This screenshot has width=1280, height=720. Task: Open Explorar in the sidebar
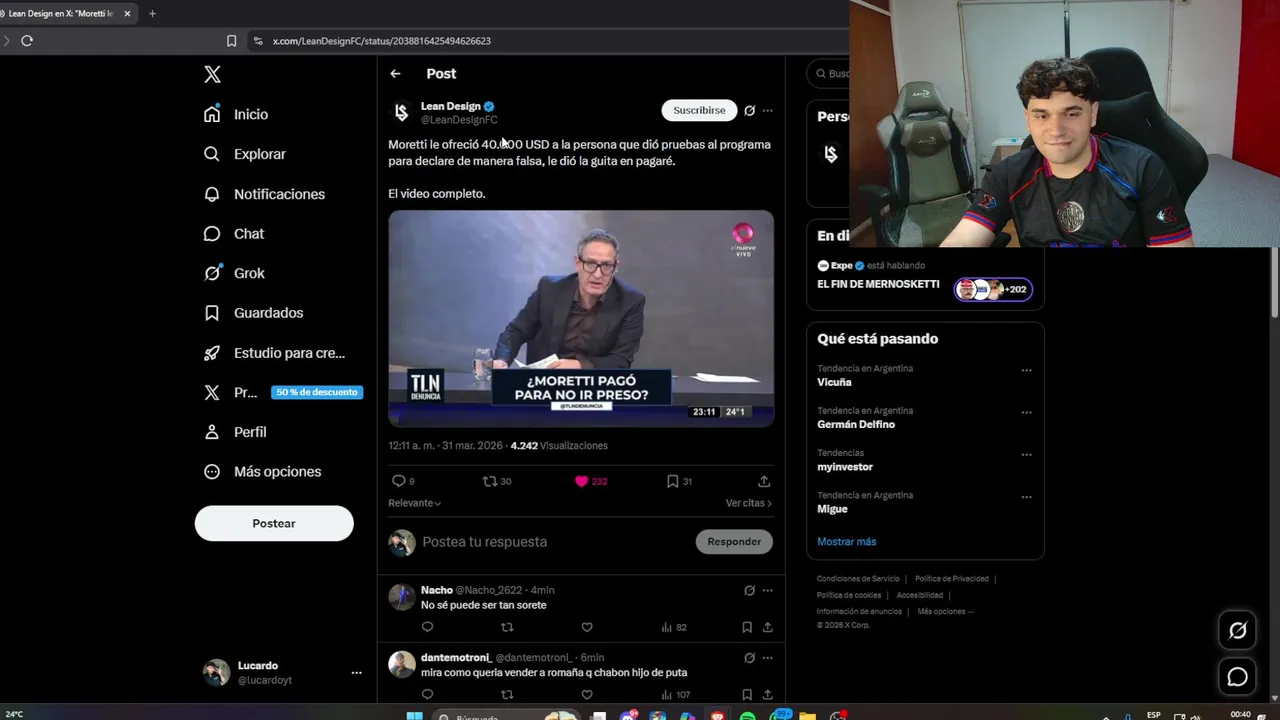(245, 154)
